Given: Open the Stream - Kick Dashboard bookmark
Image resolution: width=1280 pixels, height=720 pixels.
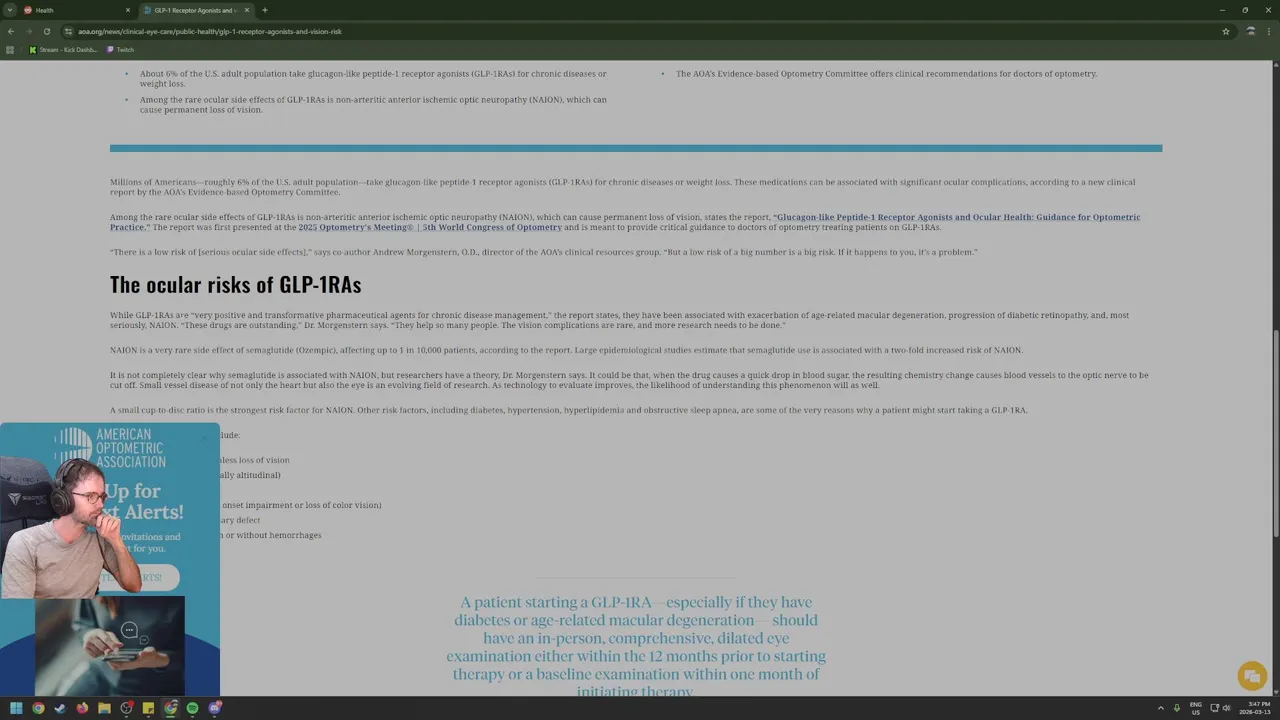Looking at the screenshot, I should tap(64, 49).
